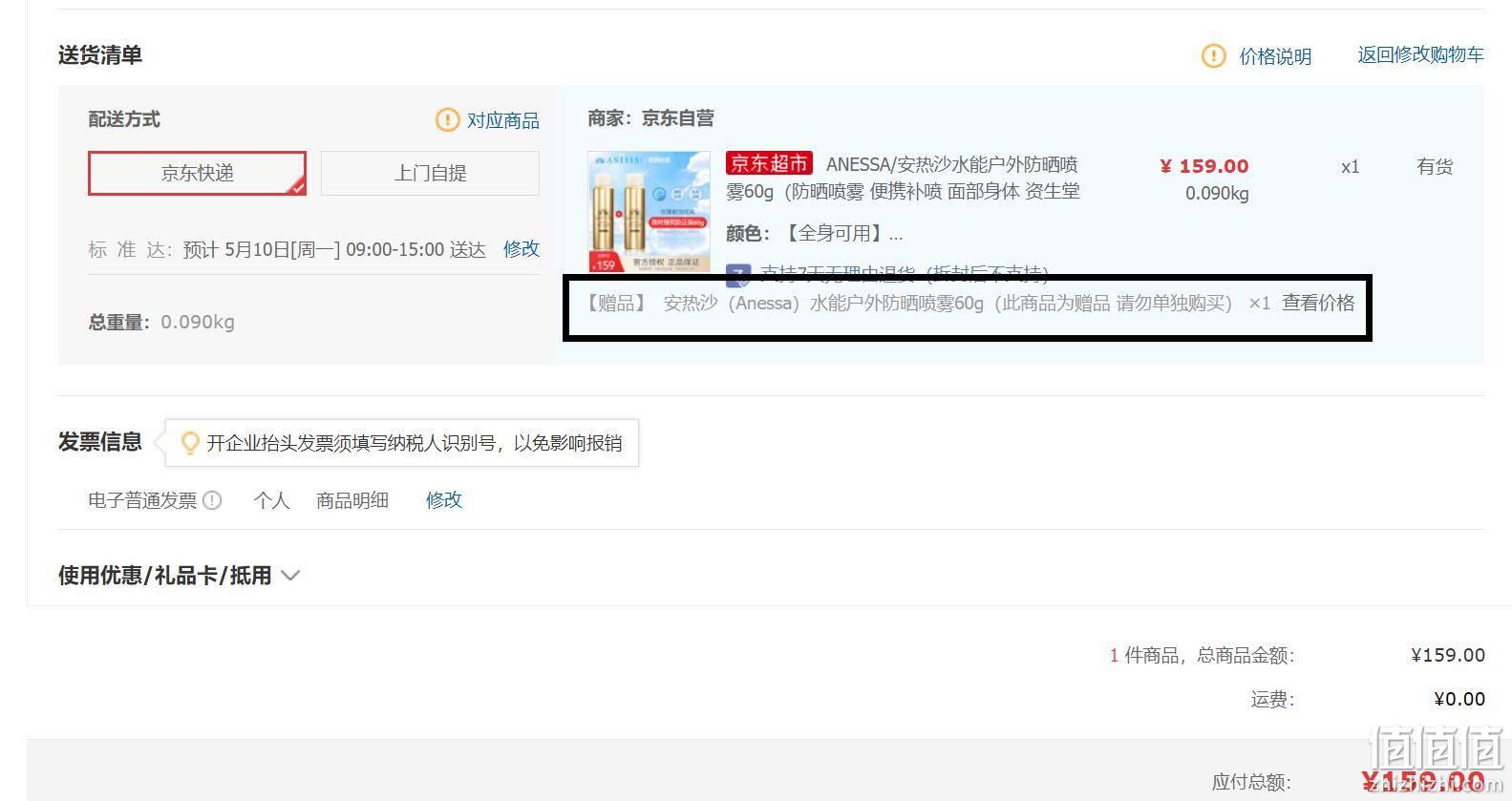Expand 使用优惠/礼品卡/抵用 section

pyautogui.click(x=180, y=576)
